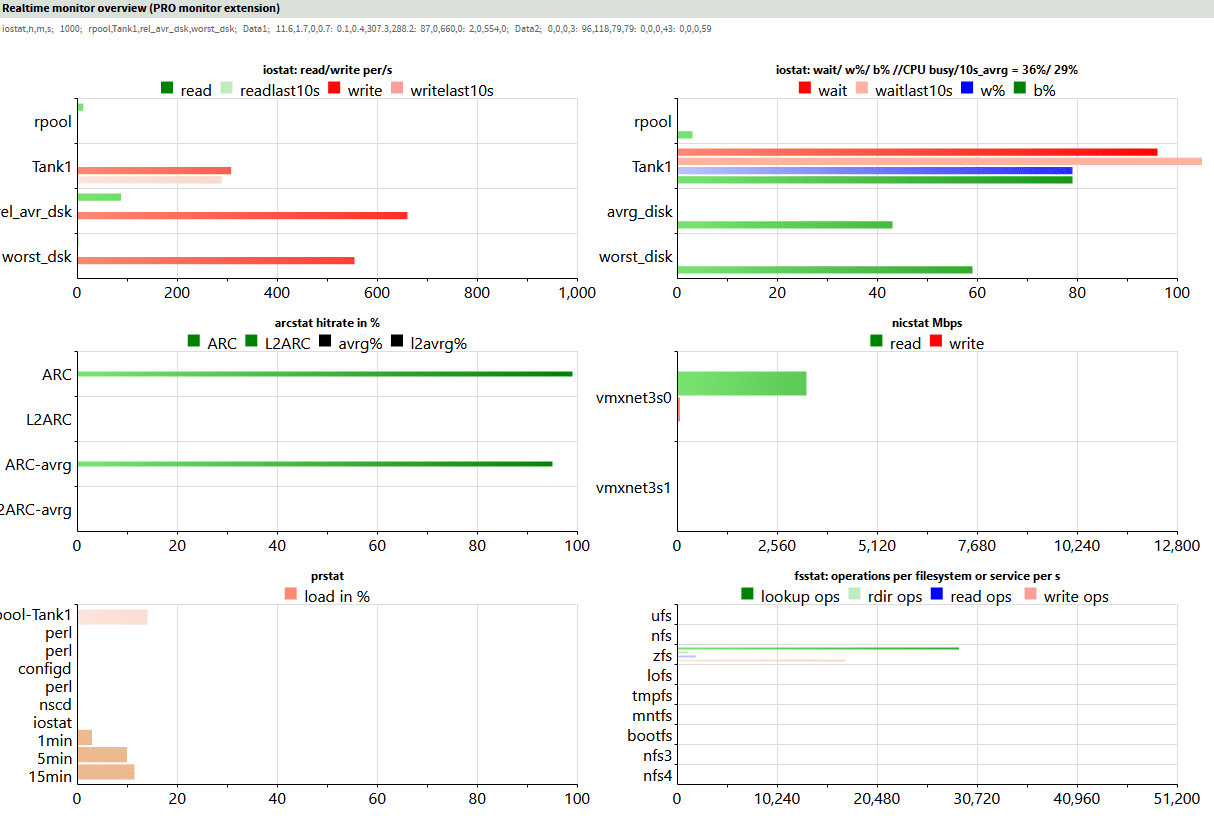Click the 'tmpfs' filesystem label
1214x818 pixels.
(x=652, y=696)
